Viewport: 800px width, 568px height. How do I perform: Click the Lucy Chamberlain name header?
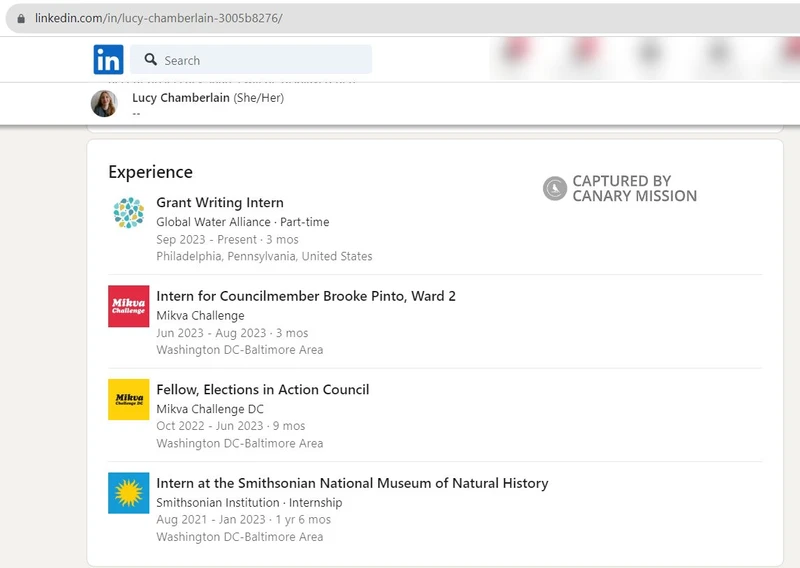[181, 97]
